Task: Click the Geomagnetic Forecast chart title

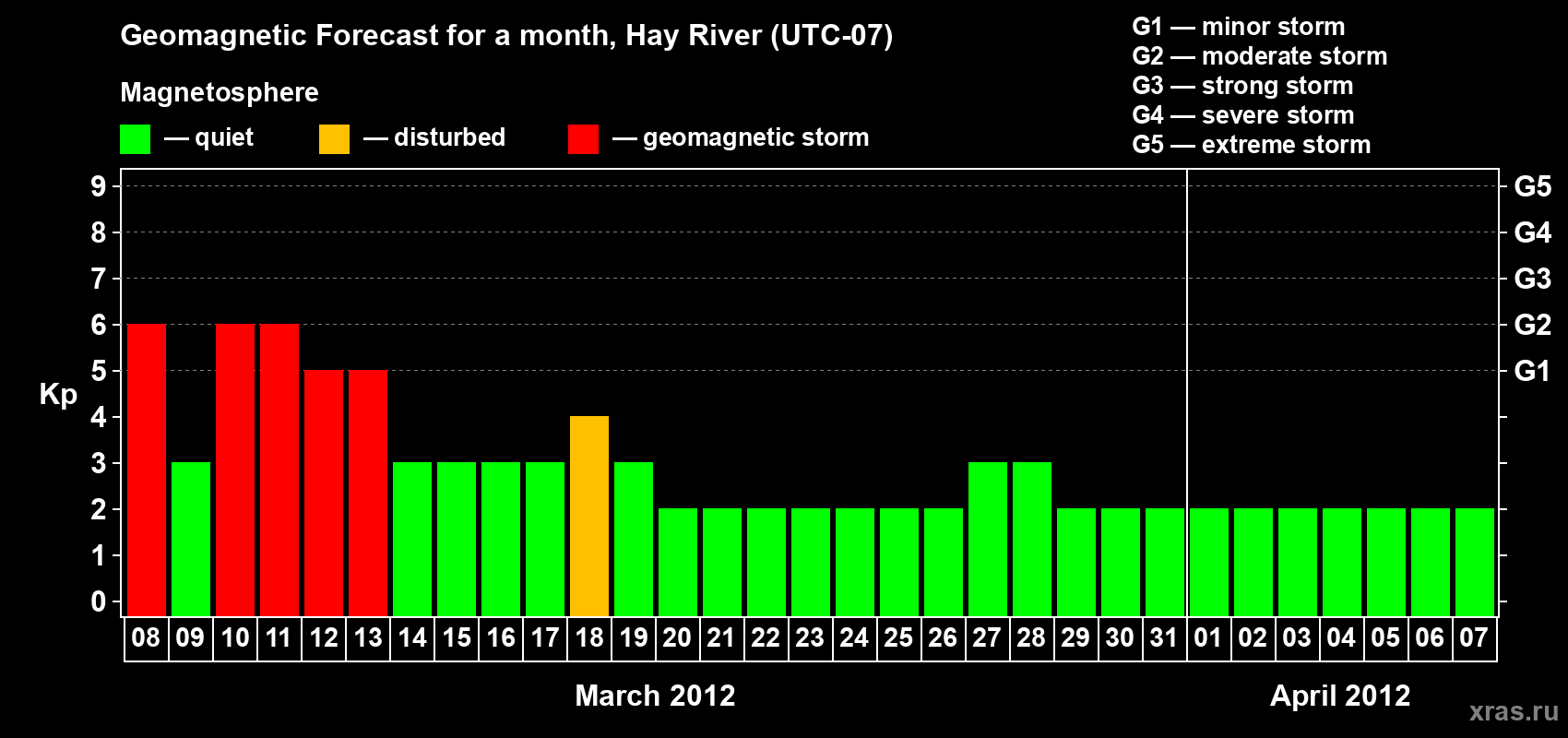Action: (x=506, y=36)
